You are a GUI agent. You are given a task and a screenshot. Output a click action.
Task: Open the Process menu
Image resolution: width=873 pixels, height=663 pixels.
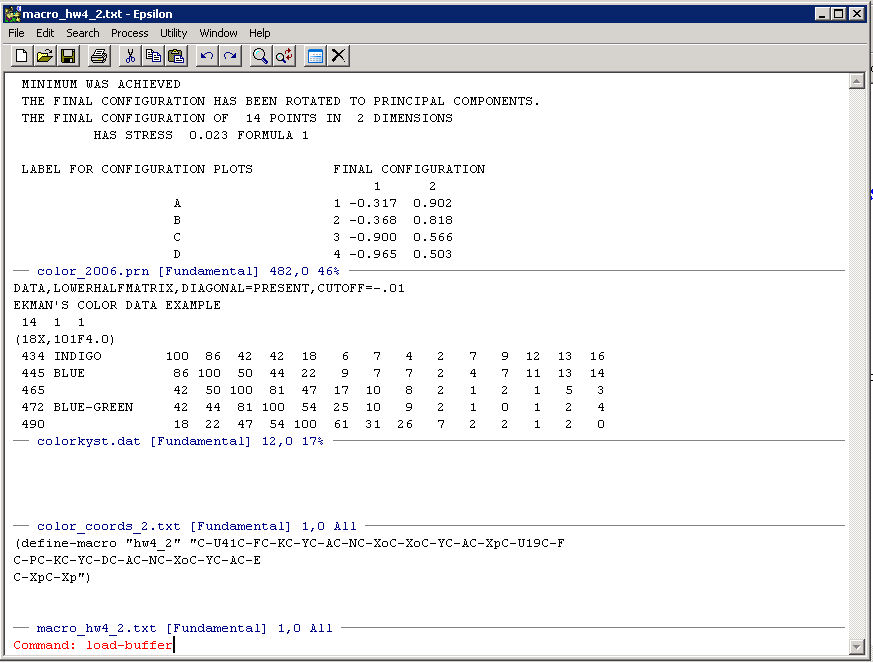click(x=129, y=33)
